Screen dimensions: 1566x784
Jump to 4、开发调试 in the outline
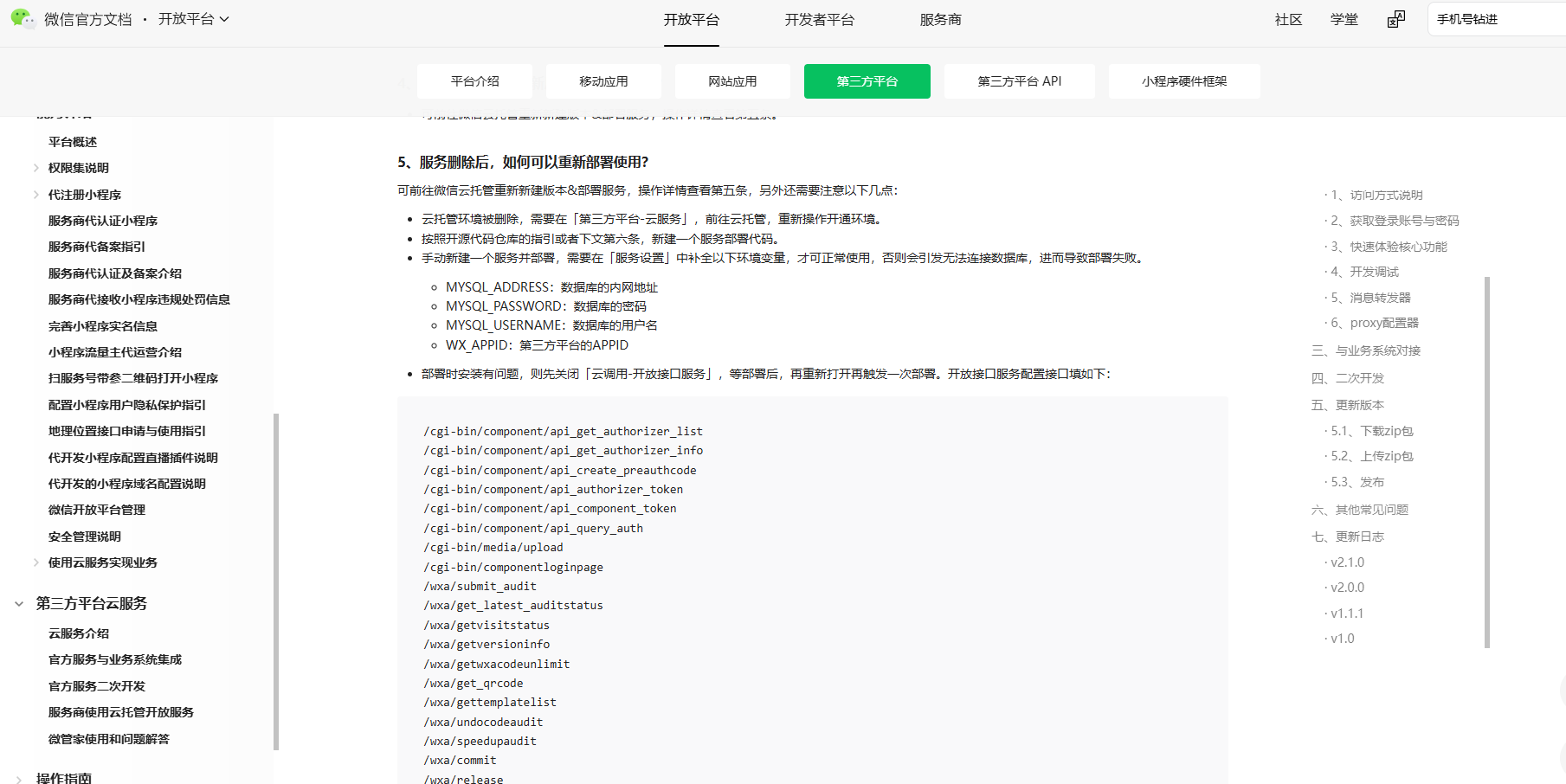tap(1364, 272)
